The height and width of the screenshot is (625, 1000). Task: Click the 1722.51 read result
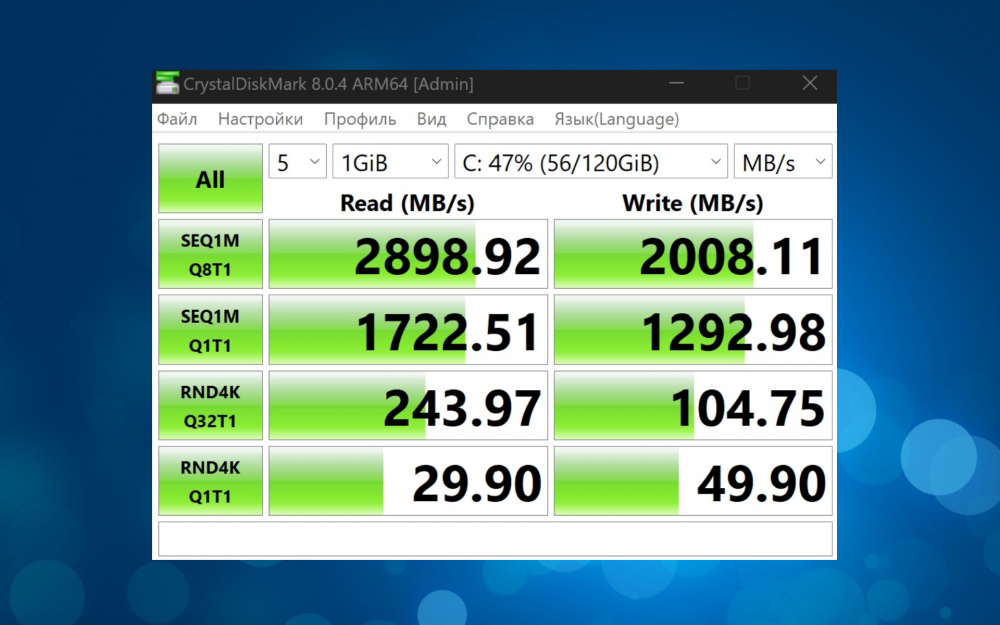click(x=408, y=330)
